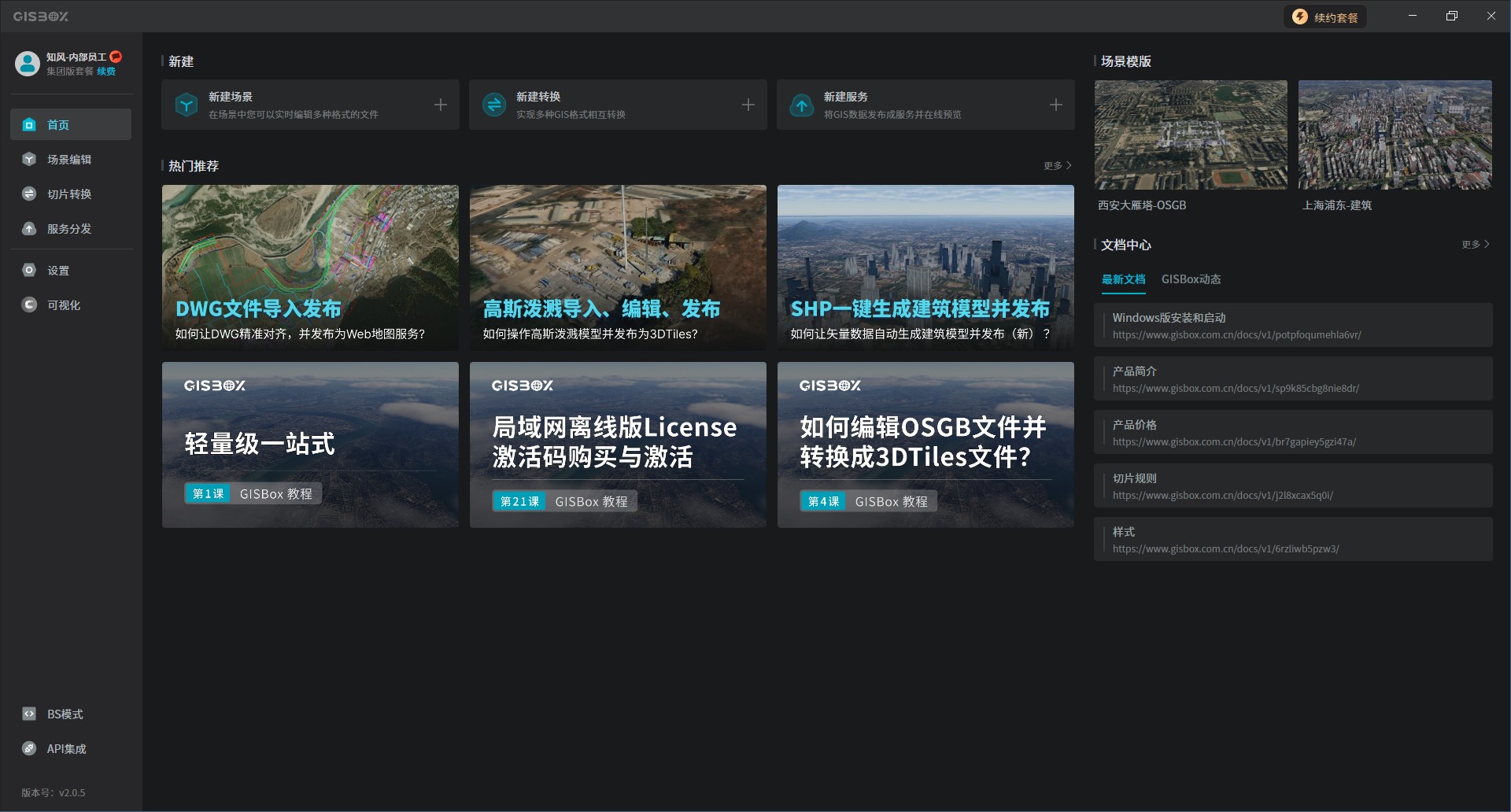Open 设置 settings in the sidebar

[29, 271]
